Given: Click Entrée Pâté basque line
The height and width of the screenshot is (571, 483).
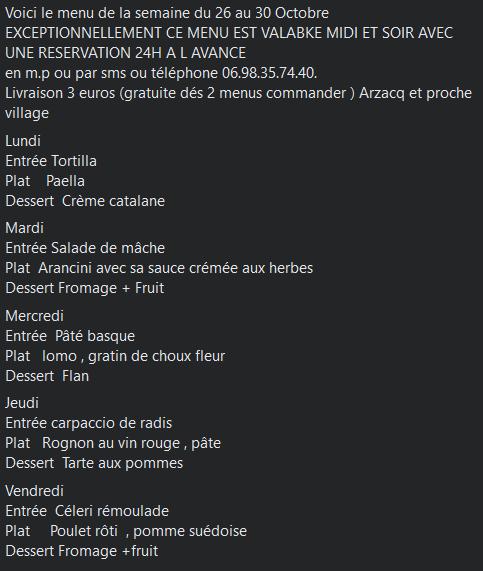Looking at the screenshot, I should (70, 336).
